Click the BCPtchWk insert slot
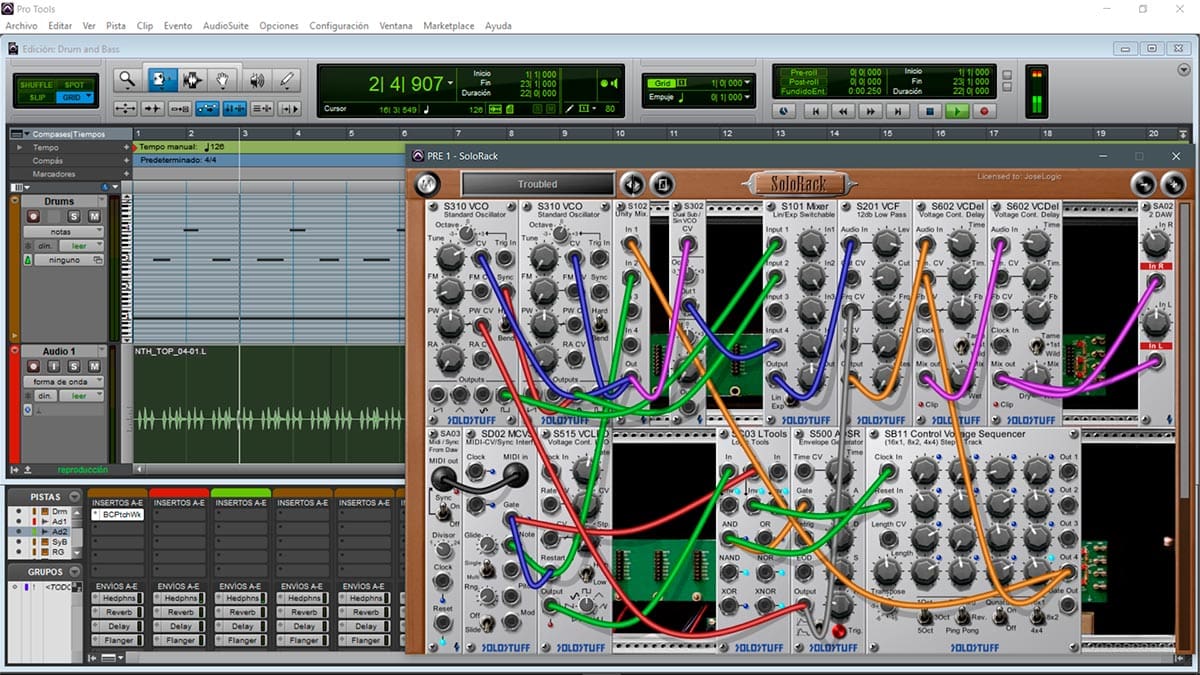Screen dimensions: 1200x675 tap(119, 514)
